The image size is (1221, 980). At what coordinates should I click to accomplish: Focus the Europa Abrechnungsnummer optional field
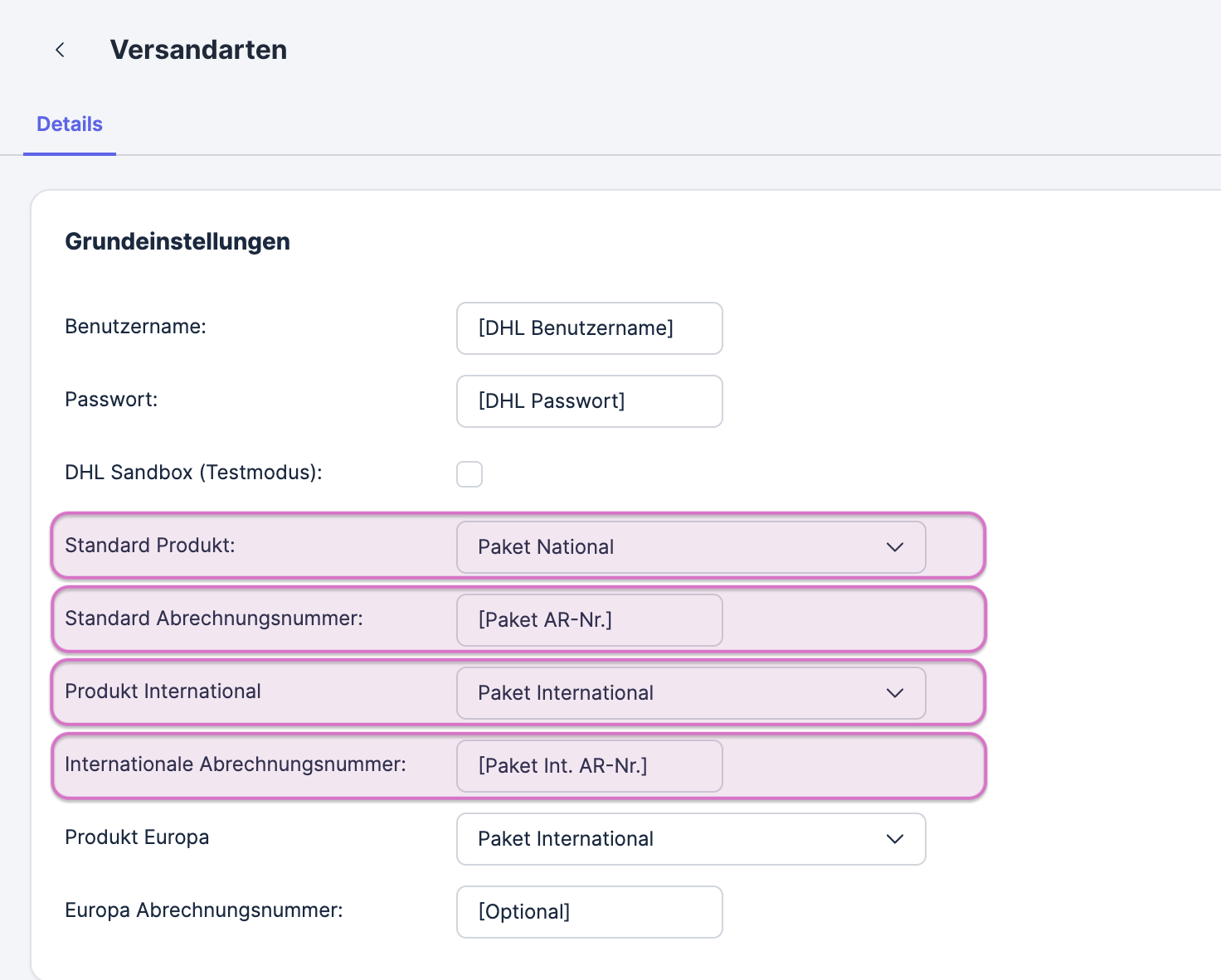[x=589, y=912]
